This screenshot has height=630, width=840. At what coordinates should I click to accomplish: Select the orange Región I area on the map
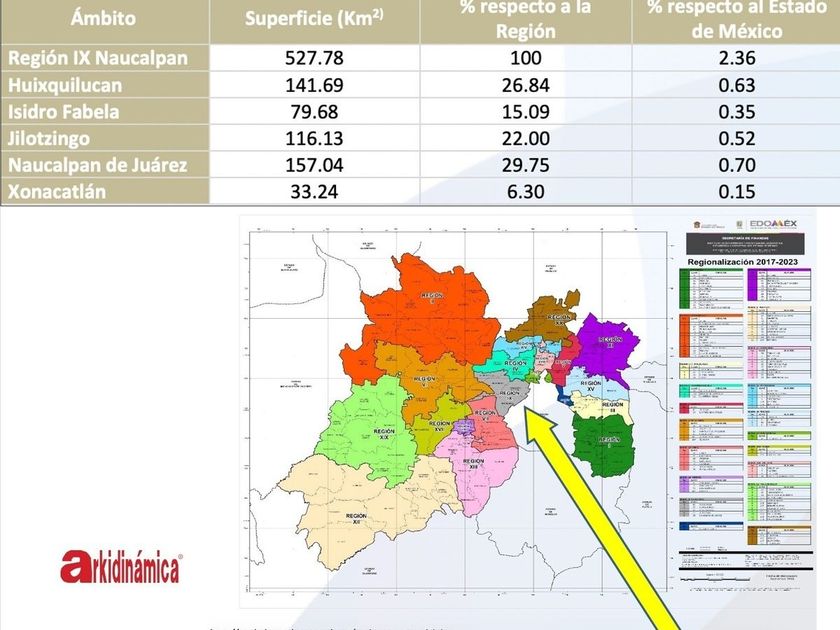point(423,316)
